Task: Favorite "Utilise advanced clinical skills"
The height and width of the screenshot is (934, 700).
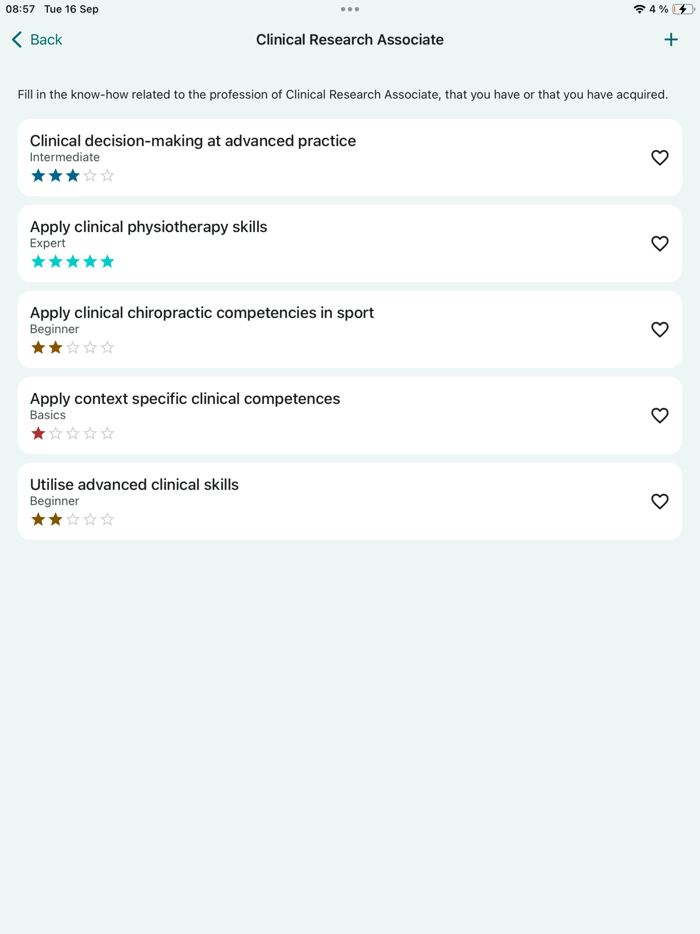Action: pos(659,501)
